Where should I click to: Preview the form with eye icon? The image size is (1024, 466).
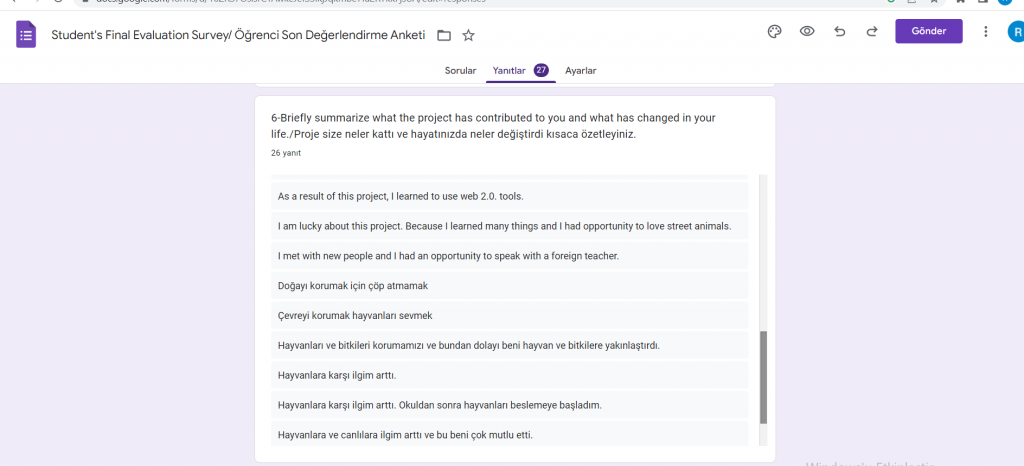pos(806,31)
